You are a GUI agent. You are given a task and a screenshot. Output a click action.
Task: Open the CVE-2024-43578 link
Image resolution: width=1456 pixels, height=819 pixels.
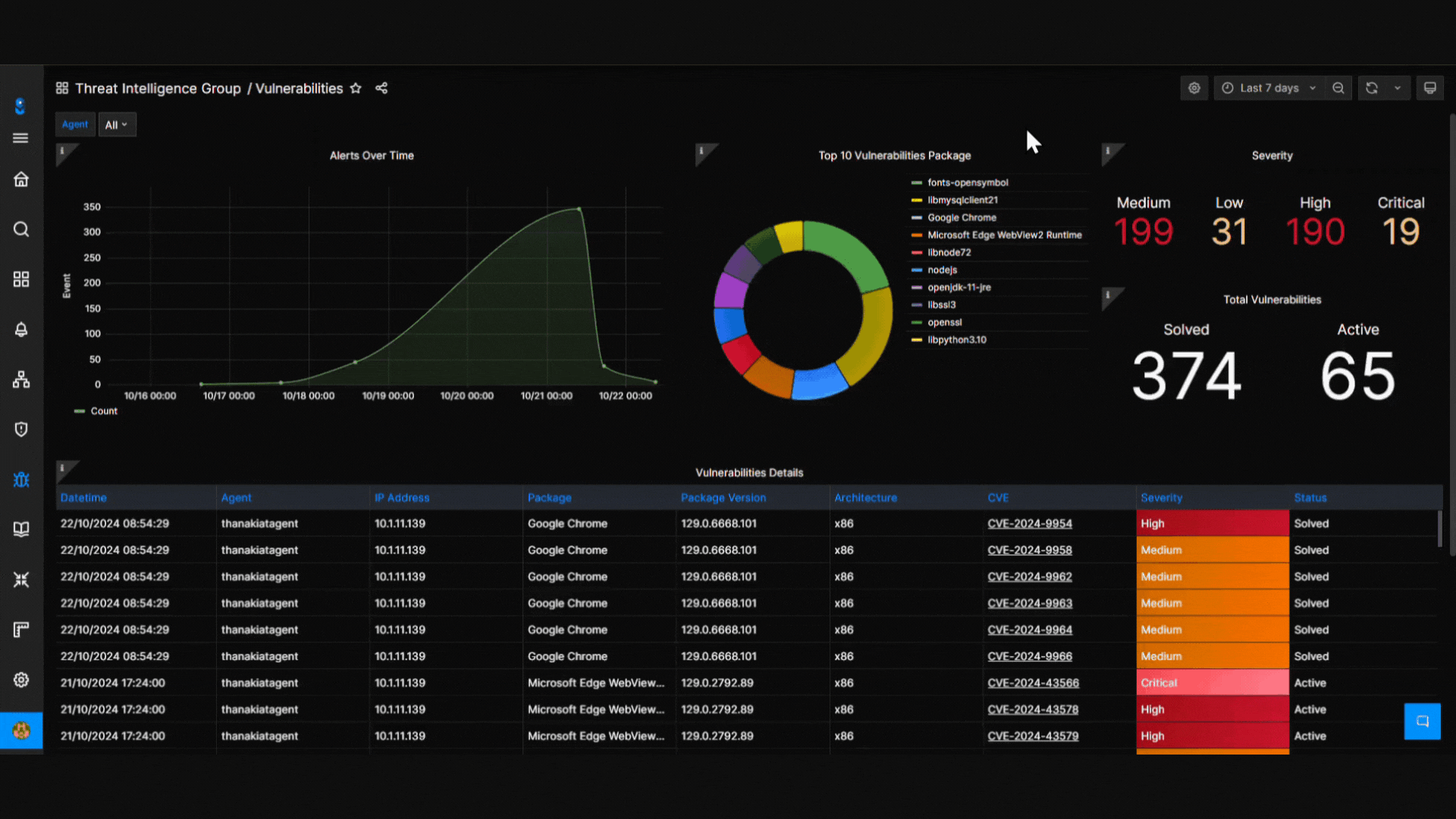[1033, 709]
